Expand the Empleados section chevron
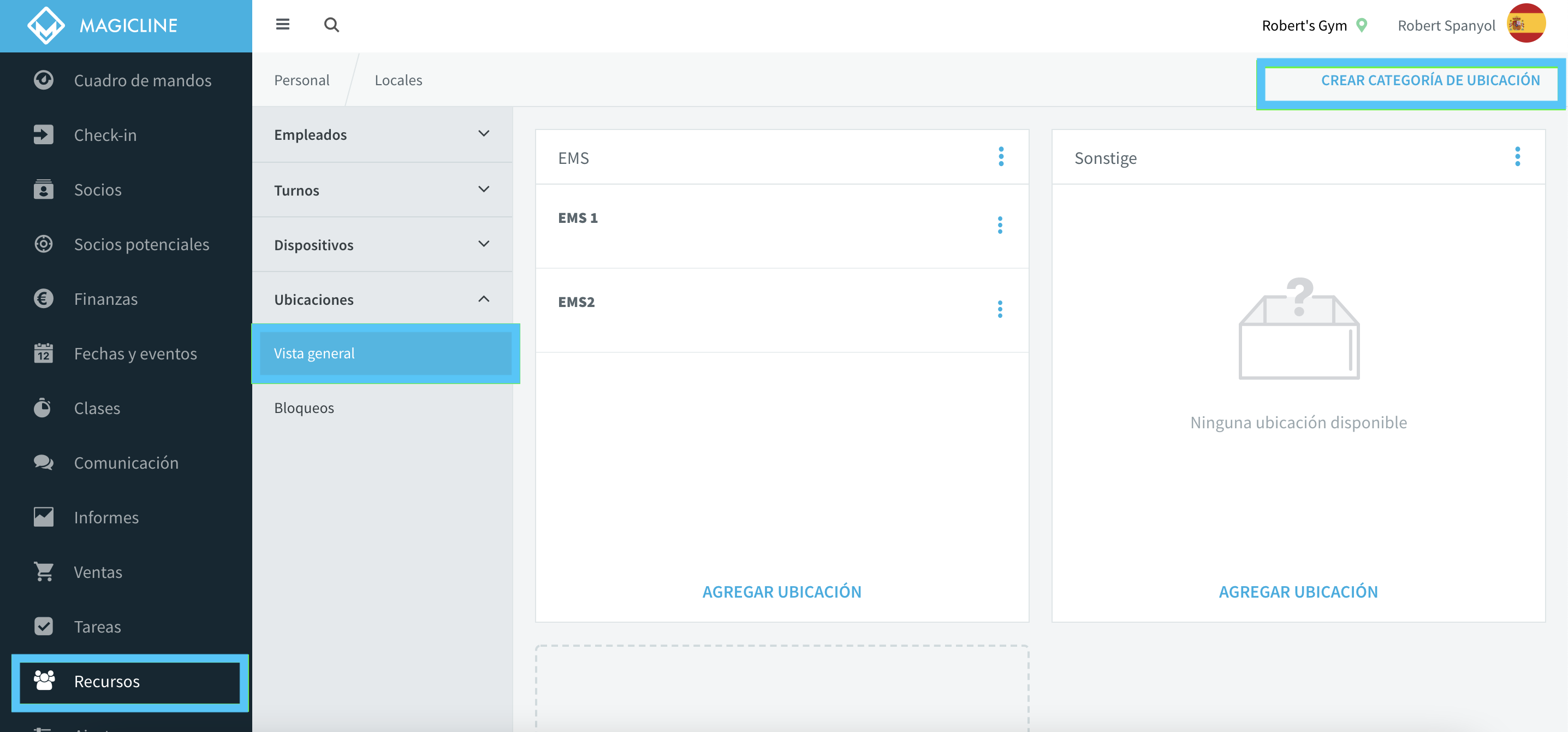This screenshot has height=732, width=1568. [x=484, y=134]
